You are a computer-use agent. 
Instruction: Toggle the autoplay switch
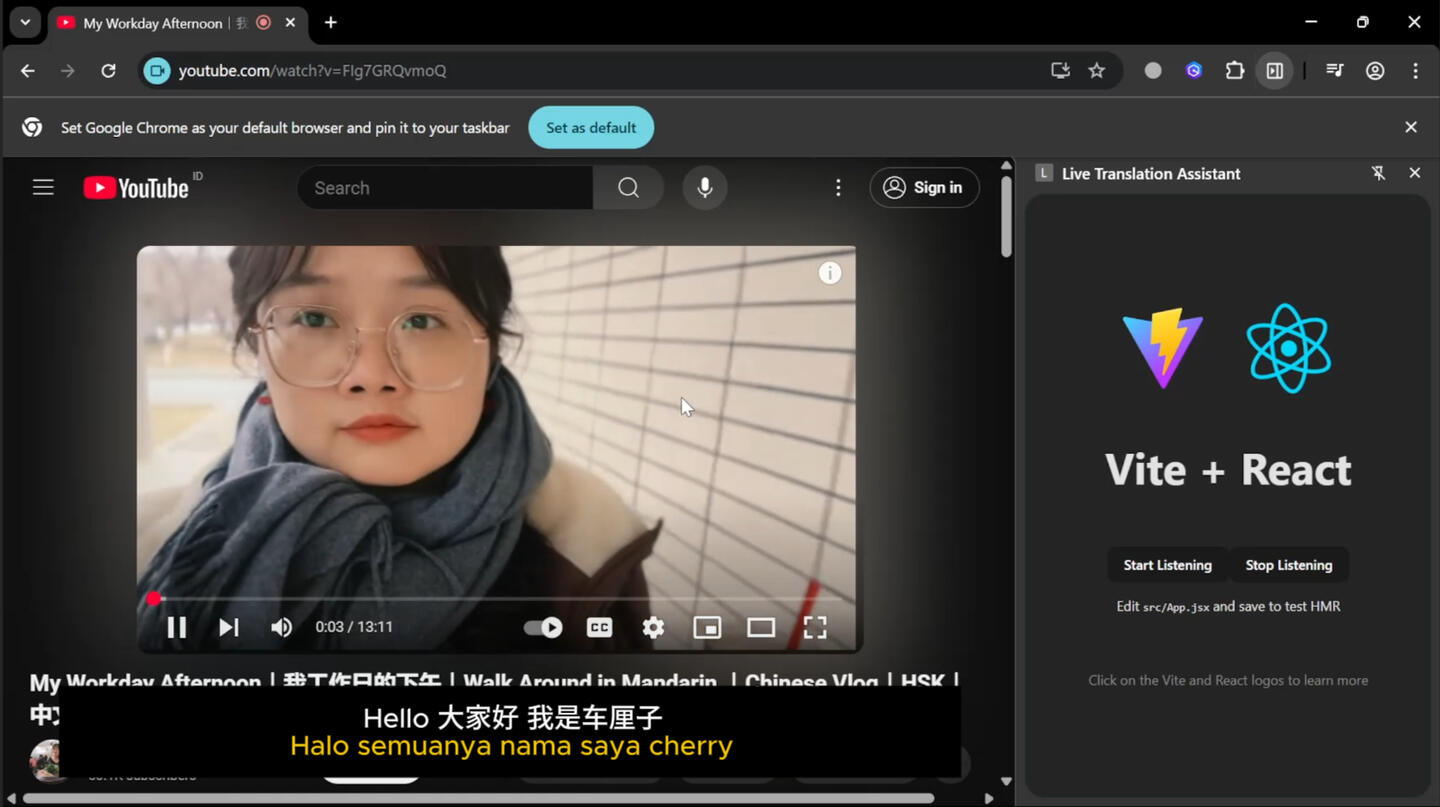pos(543,627)
